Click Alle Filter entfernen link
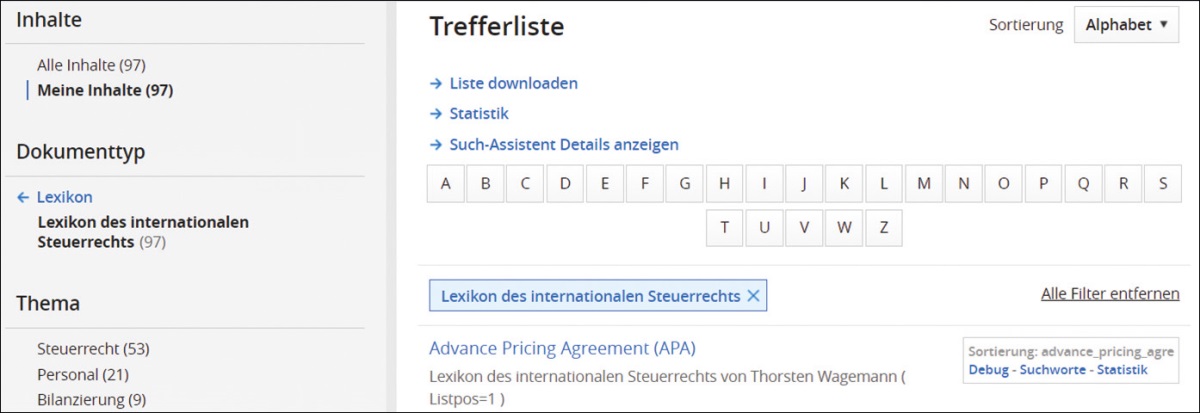Viewport: 1200px width, 413px height. [x=1109, y=294]
